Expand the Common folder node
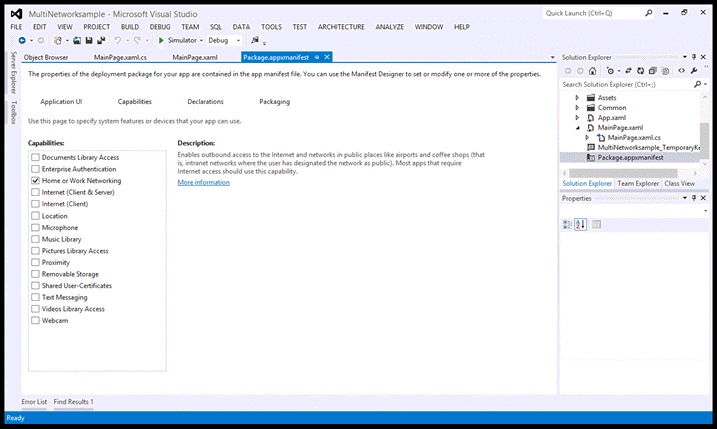The width and height of the screenshot is (717, 429). 577,108
